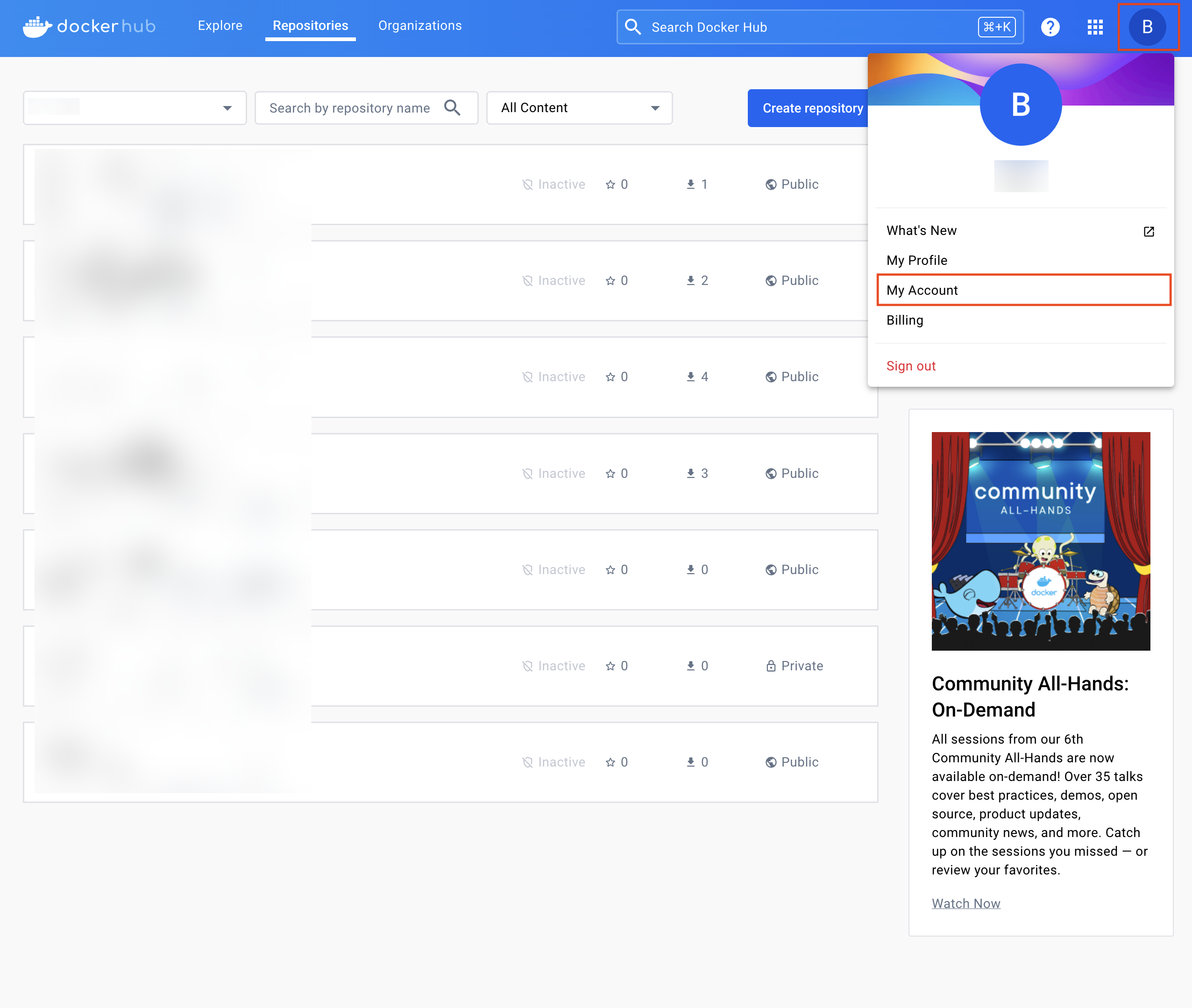This screenshot has height=1008, width=1192.
Task: Click the Docker Hub whale logo
Action: [x=36, y=26]
